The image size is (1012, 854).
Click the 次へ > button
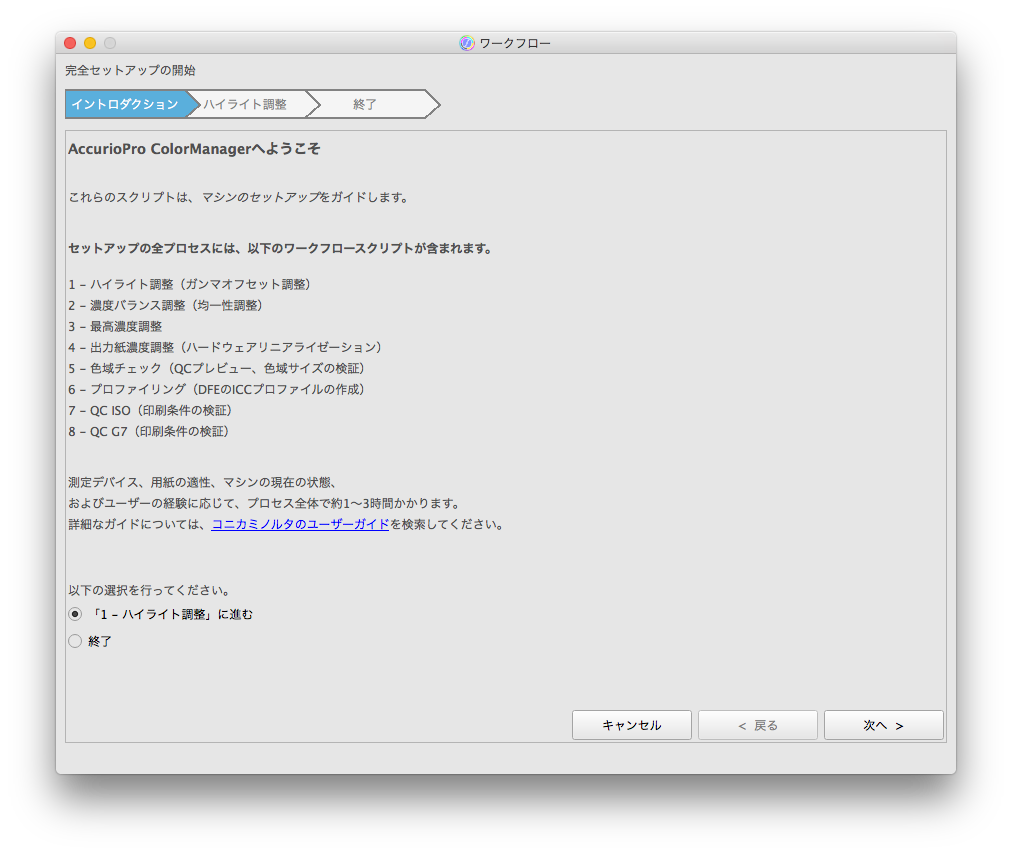pyautogui.click(x=884, y=725)
